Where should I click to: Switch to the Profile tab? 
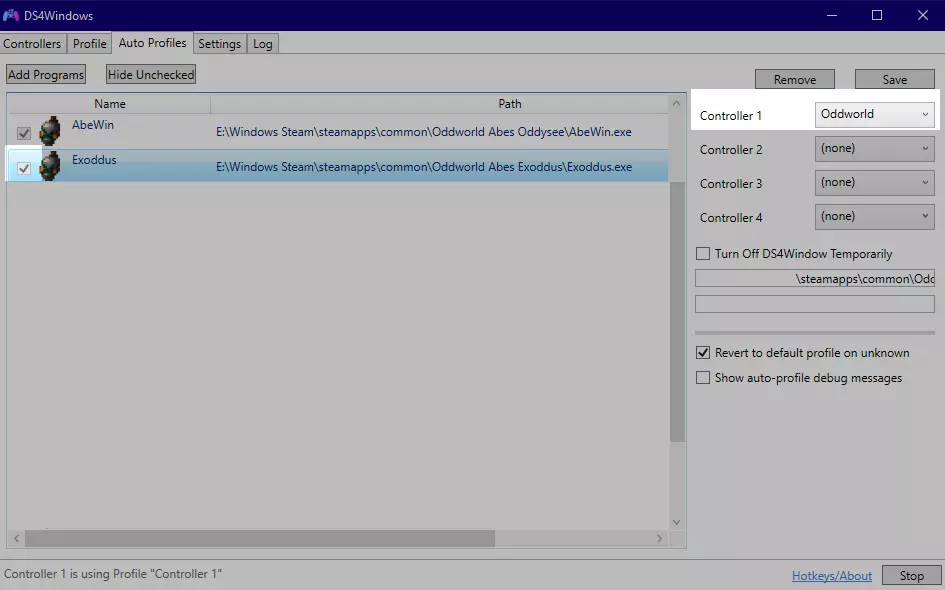pyautogui.click(x=89, y=43)
